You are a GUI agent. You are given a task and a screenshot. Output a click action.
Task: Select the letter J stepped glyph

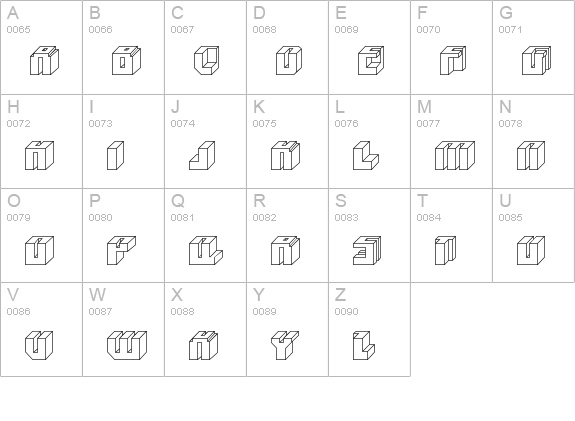pyautogui.click(x=202, y=155)
